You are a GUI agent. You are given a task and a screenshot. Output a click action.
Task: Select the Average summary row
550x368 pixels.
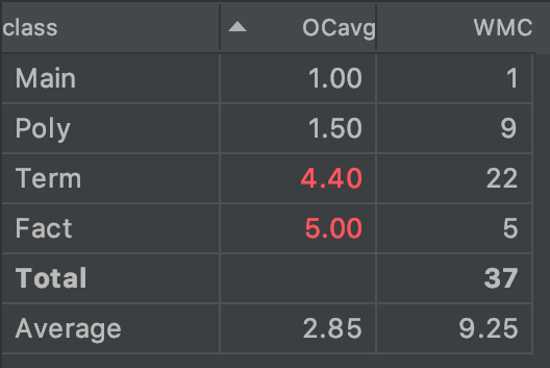tap(267, 328)
